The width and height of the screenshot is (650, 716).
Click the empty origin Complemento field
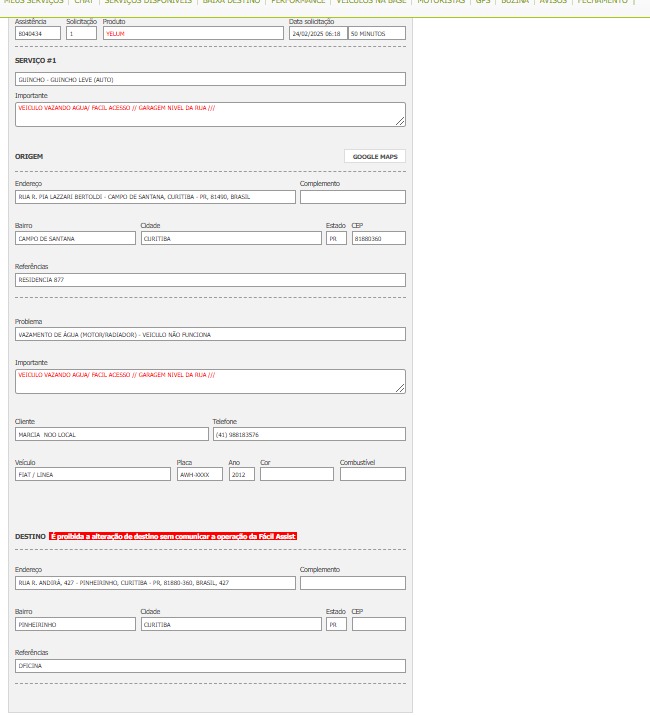[x=353, y=197]
